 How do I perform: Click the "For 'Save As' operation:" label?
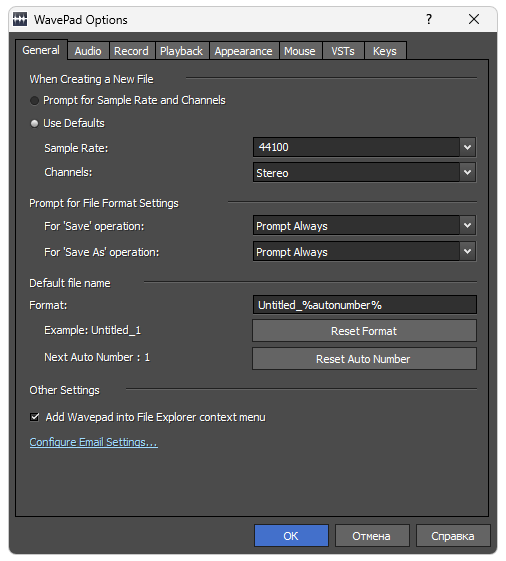click(x=102, y=252)
